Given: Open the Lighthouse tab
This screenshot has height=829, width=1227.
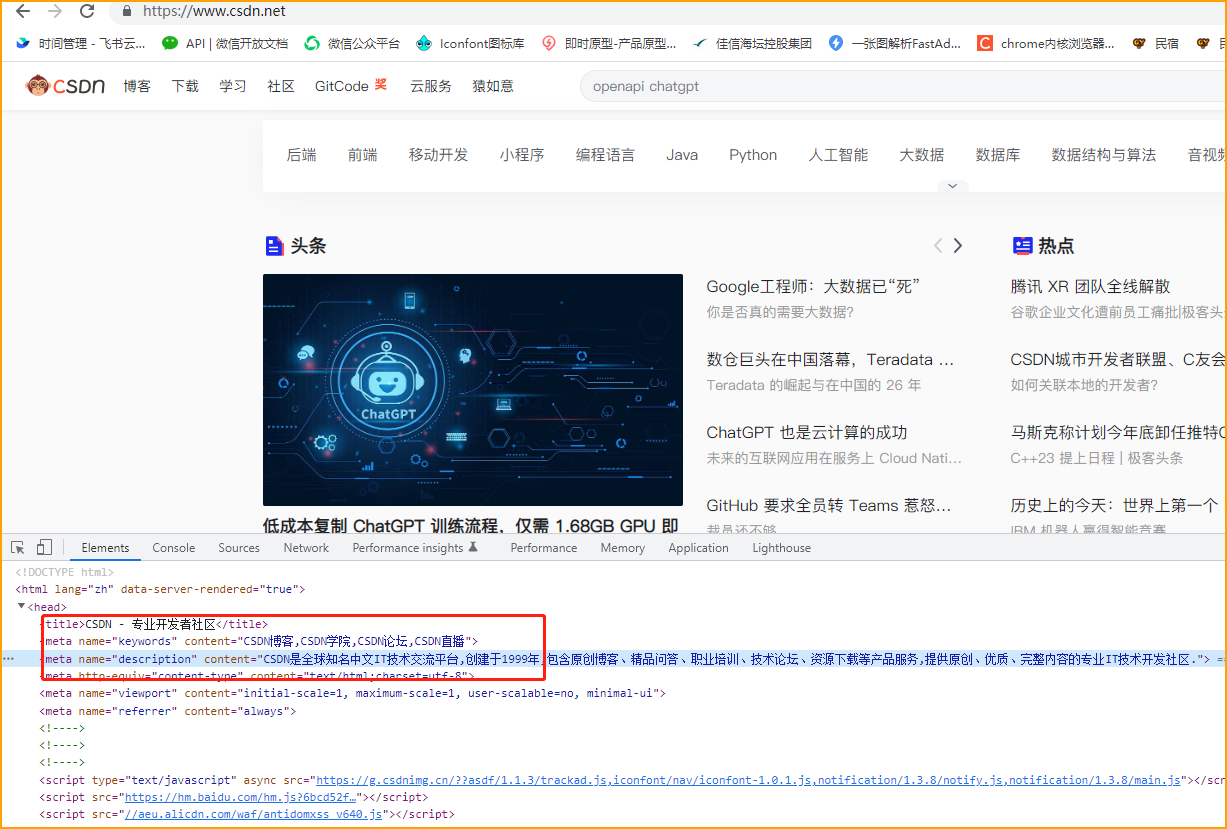Looking at the screenshot, I should [781, 548].
